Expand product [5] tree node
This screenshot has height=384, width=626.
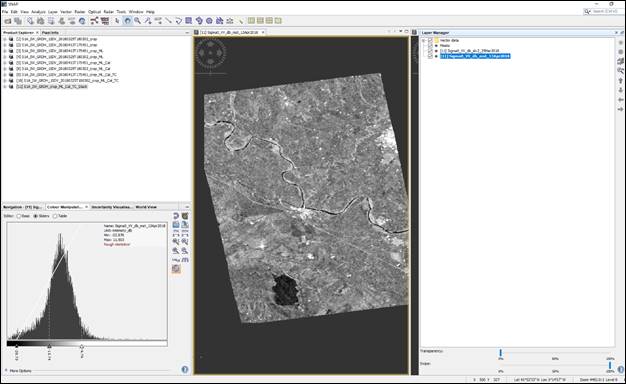point(5,63)
